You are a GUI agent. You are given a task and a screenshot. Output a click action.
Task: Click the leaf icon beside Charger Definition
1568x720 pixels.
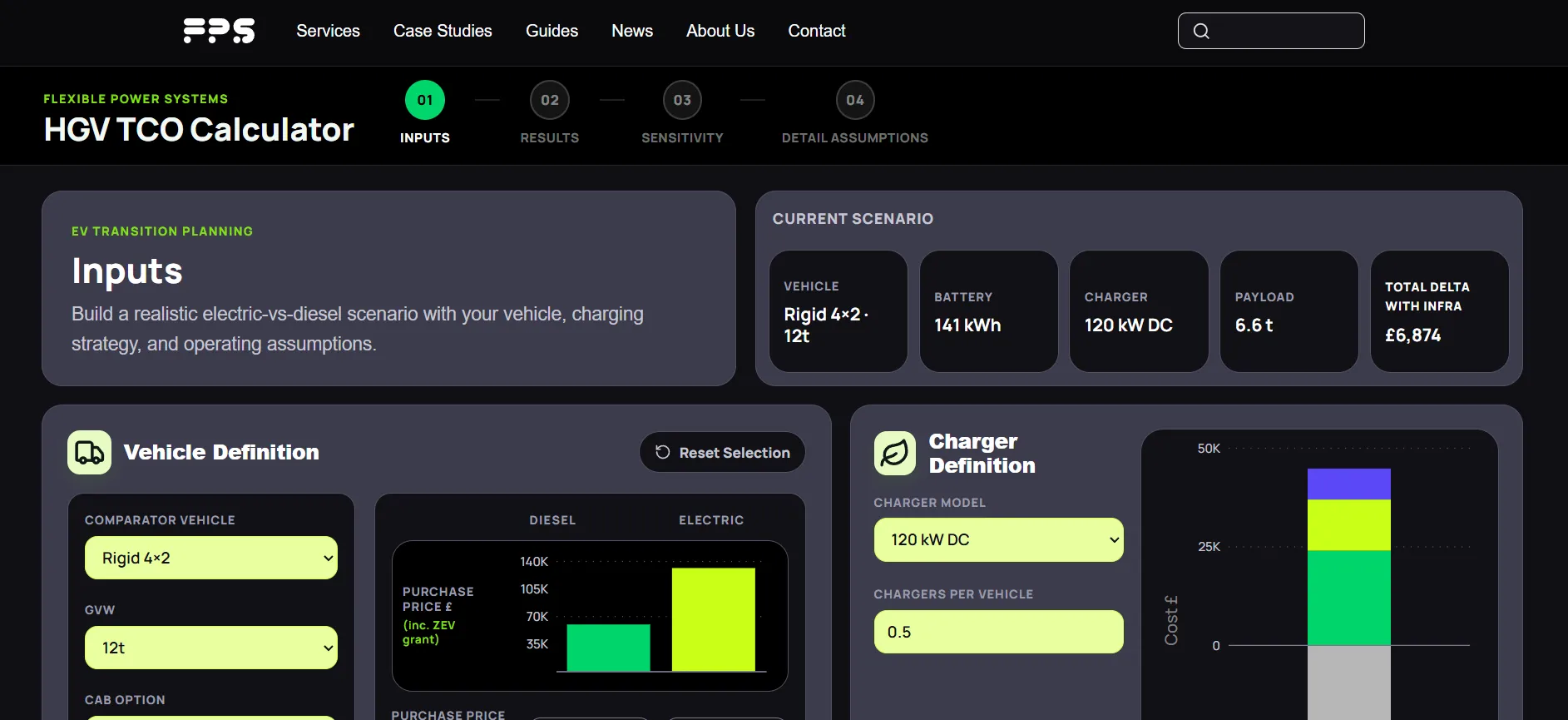pyautogui.click(x=895, y=453)
